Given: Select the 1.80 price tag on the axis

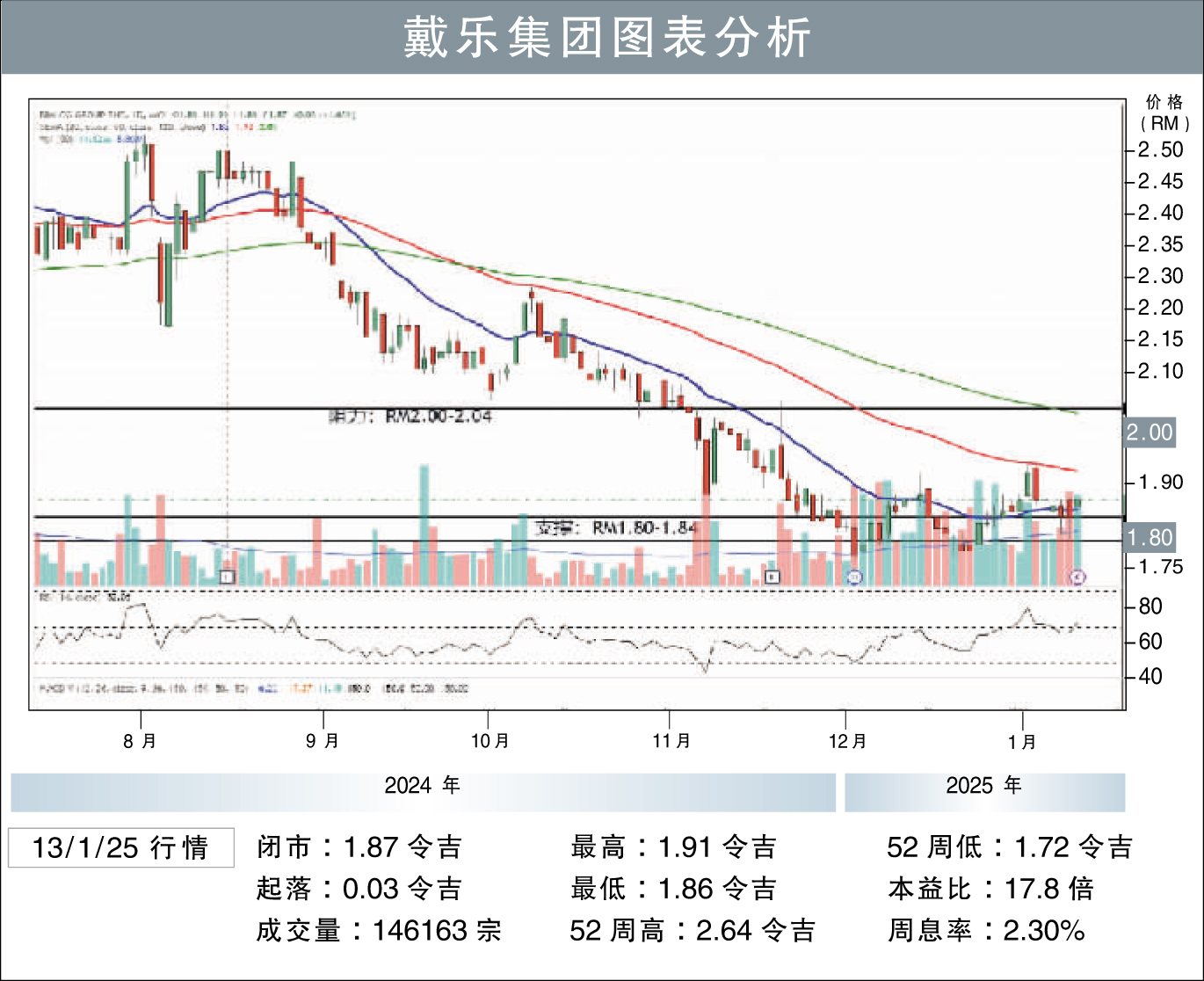Looking at the screenshot, I should click(x=1150, y=537).
